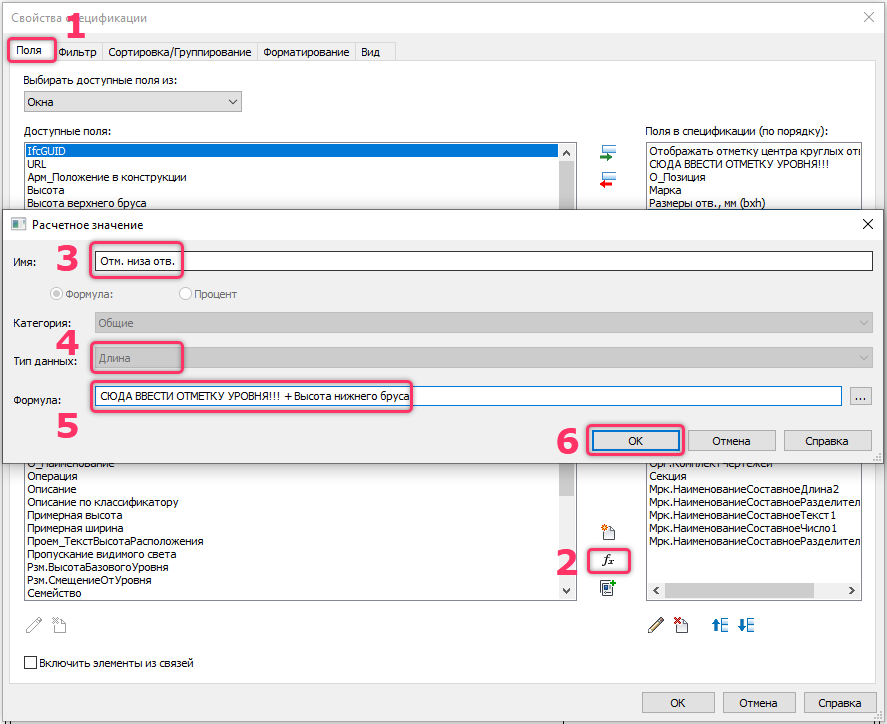The width and height of the screenshot is (887, 724).
Task: Select Примерная ширина field
Action: 292,528
